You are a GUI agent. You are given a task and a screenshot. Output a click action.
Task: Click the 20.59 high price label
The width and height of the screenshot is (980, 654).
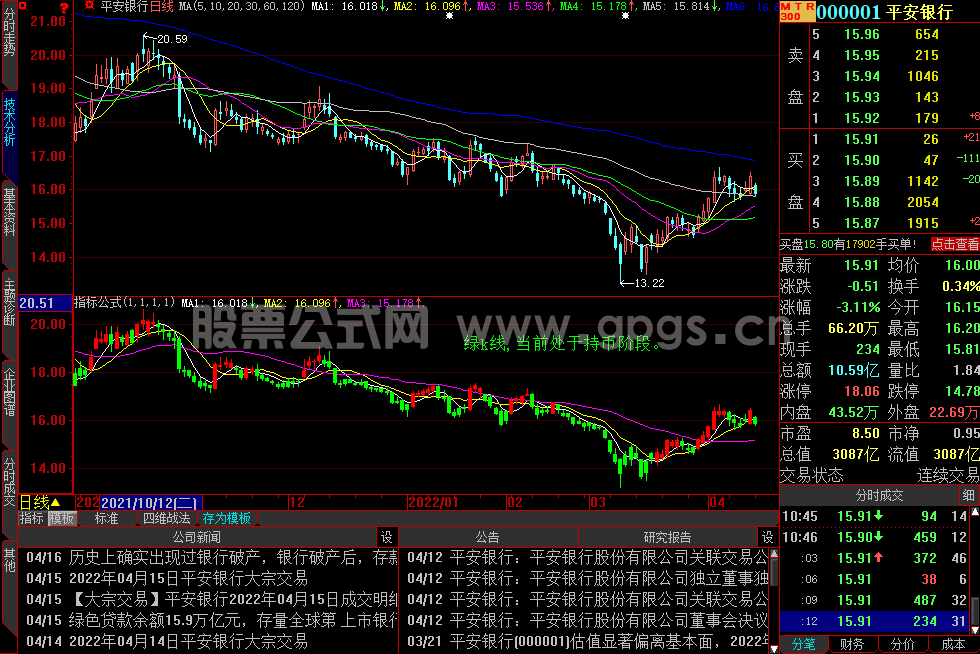point(172,39)
